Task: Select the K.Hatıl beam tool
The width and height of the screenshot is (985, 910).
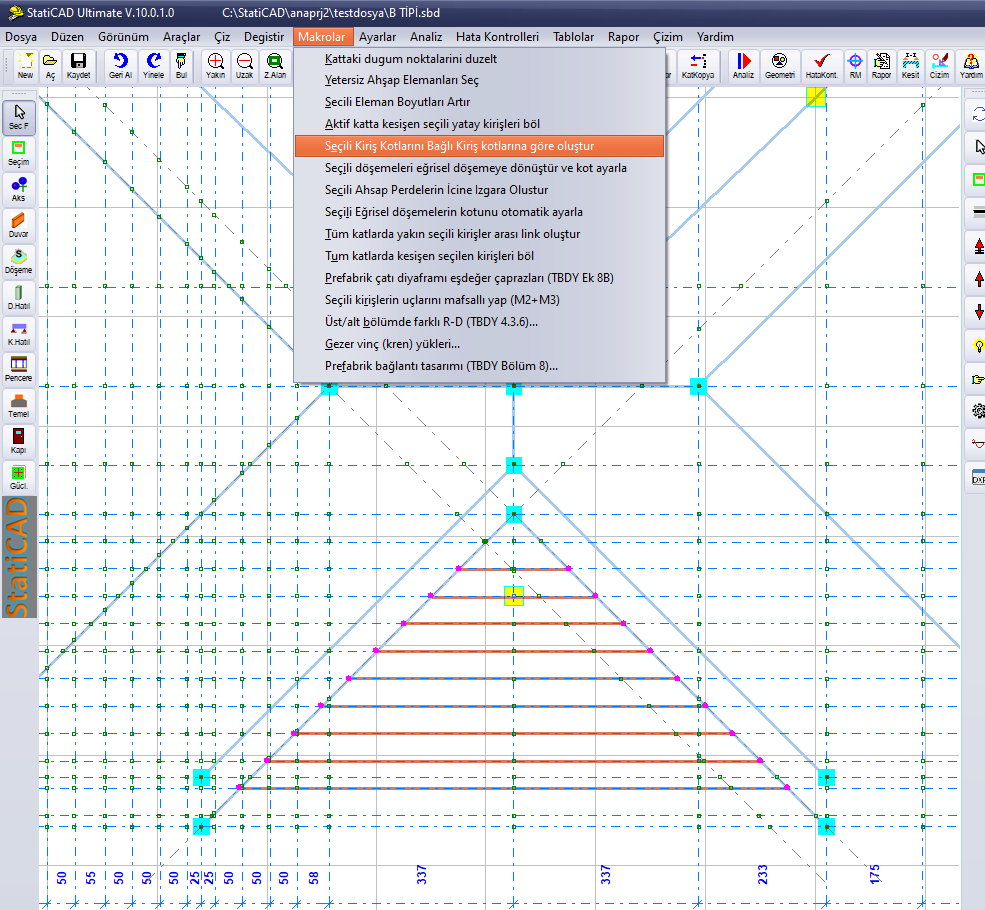Action: pyautogui.click(x=19, y=333)
